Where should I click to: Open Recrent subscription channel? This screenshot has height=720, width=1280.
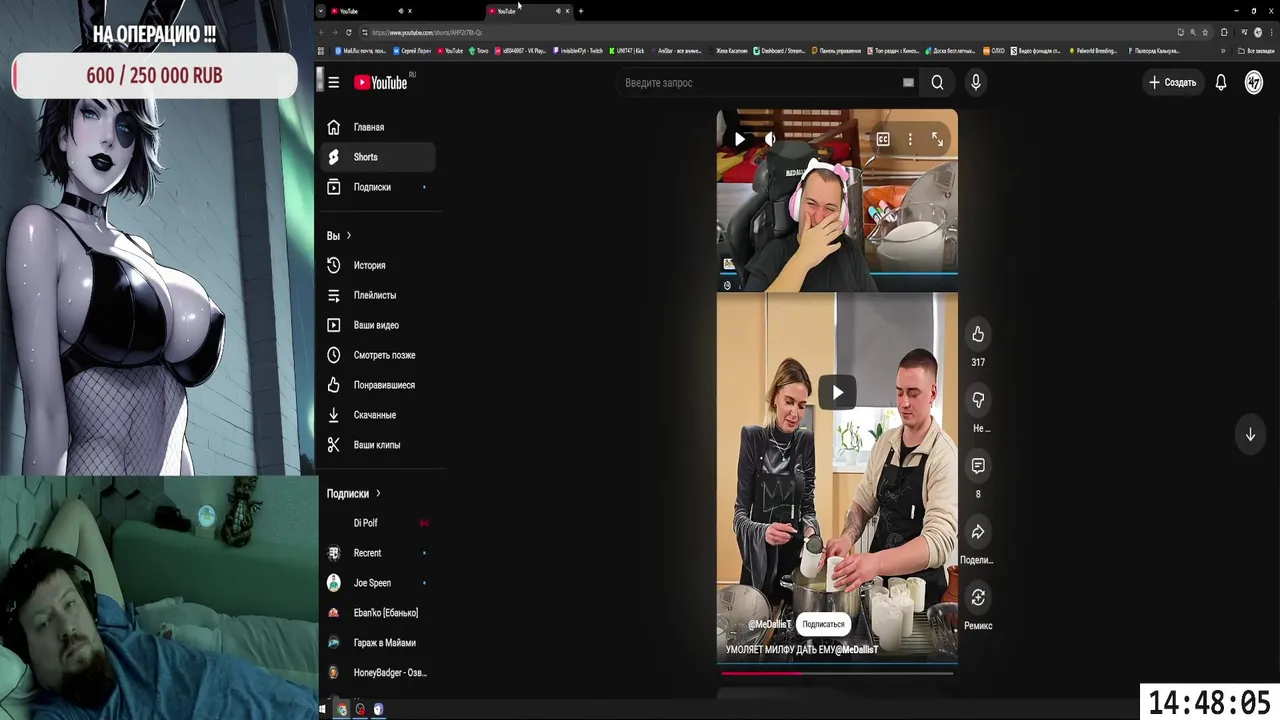pos(378,553)
